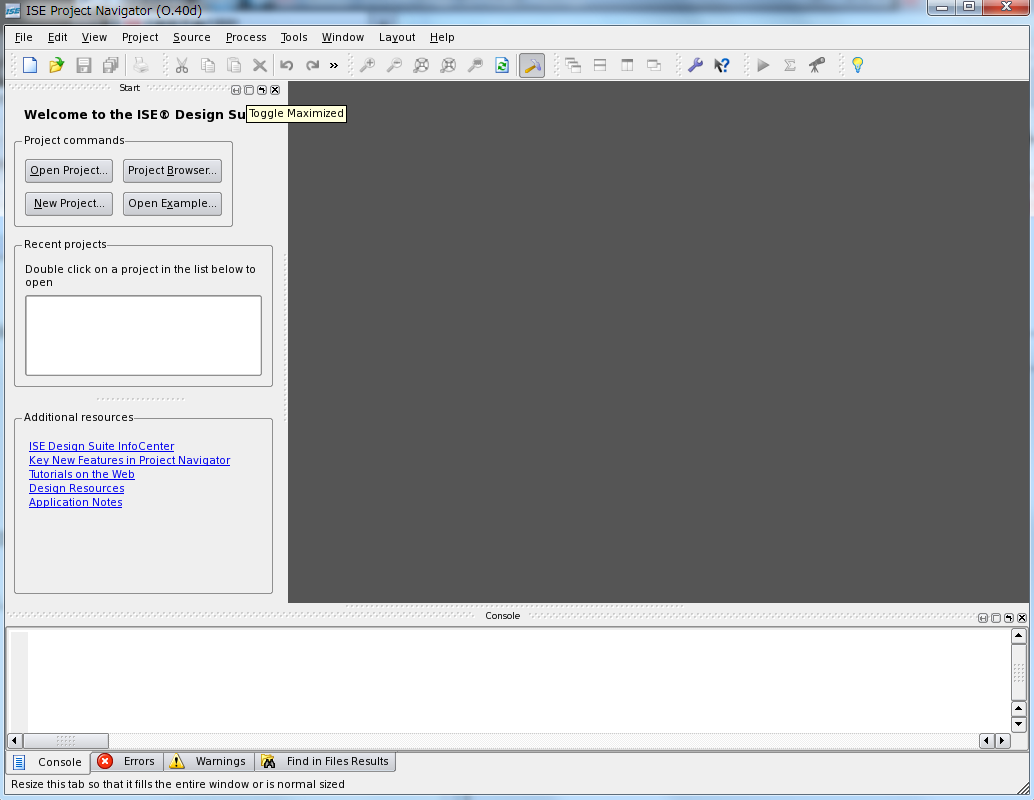Open the Process menu

coord(246,38)
